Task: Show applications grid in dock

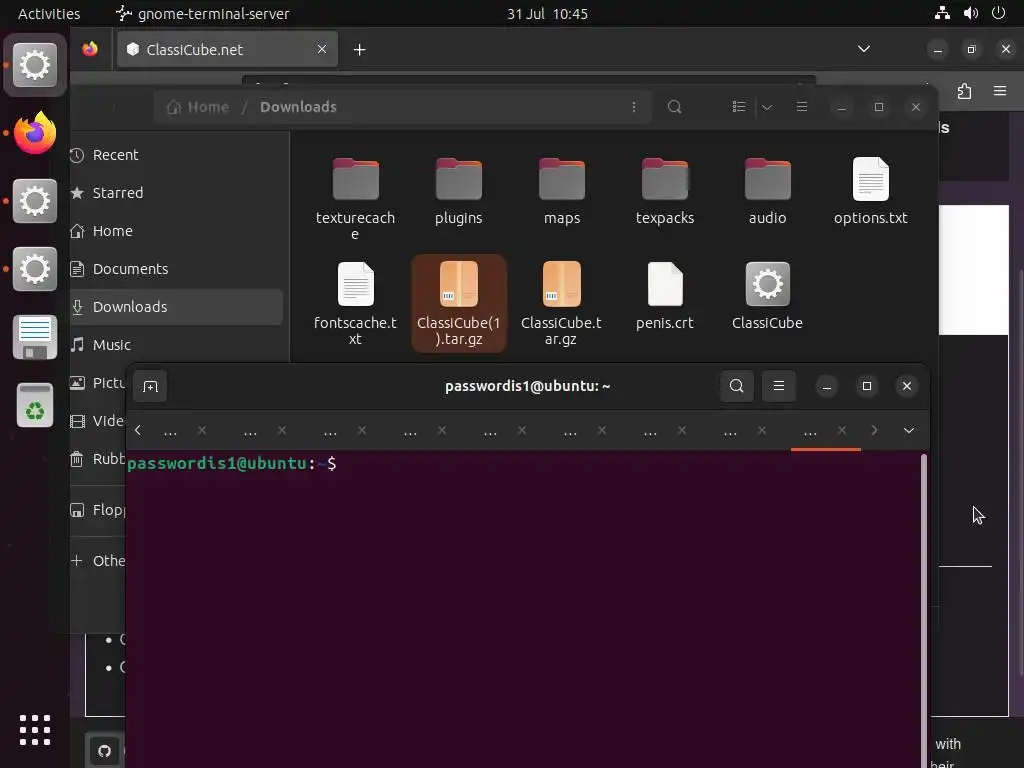Action: [x=35, y=730]
